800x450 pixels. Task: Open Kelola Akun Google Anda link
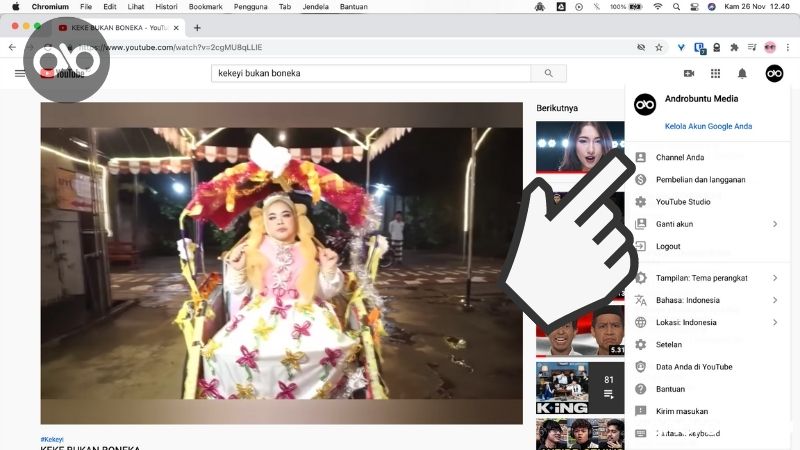(708, 126)
